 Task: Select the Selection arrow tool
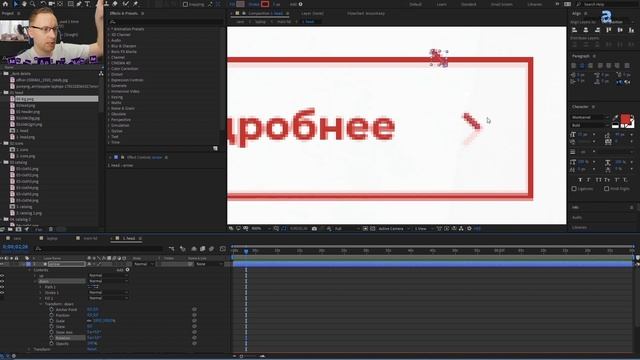[x=16, y=4]
